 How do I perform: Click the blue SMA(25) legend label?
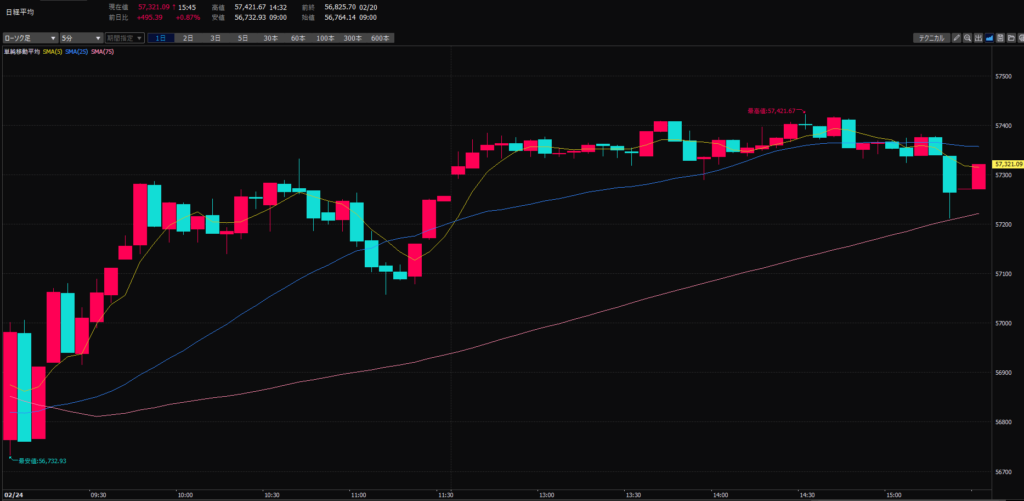pos(78,51)
